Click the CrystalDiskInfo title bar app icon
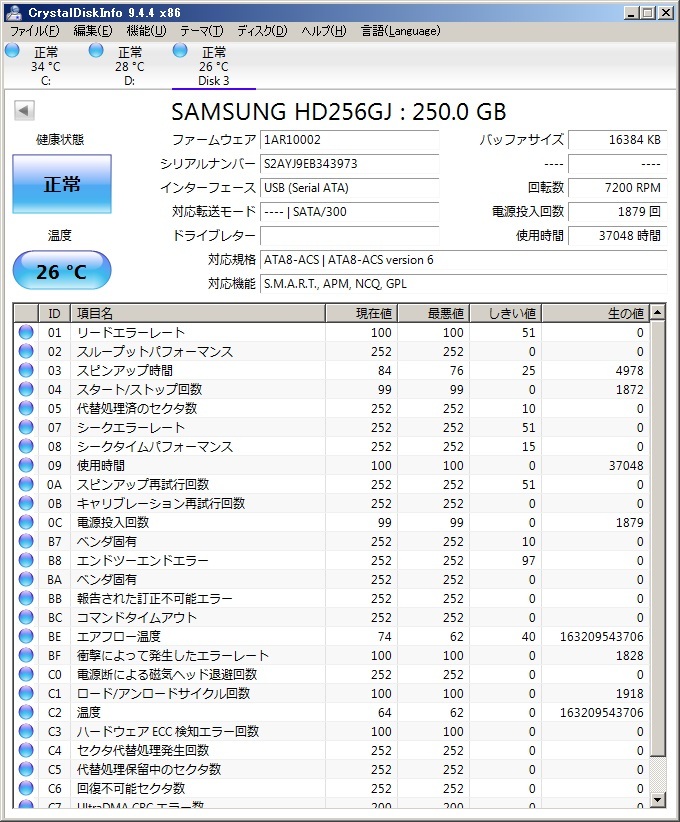The height and width of the screenshot is (822, 680). coord(14,12)
